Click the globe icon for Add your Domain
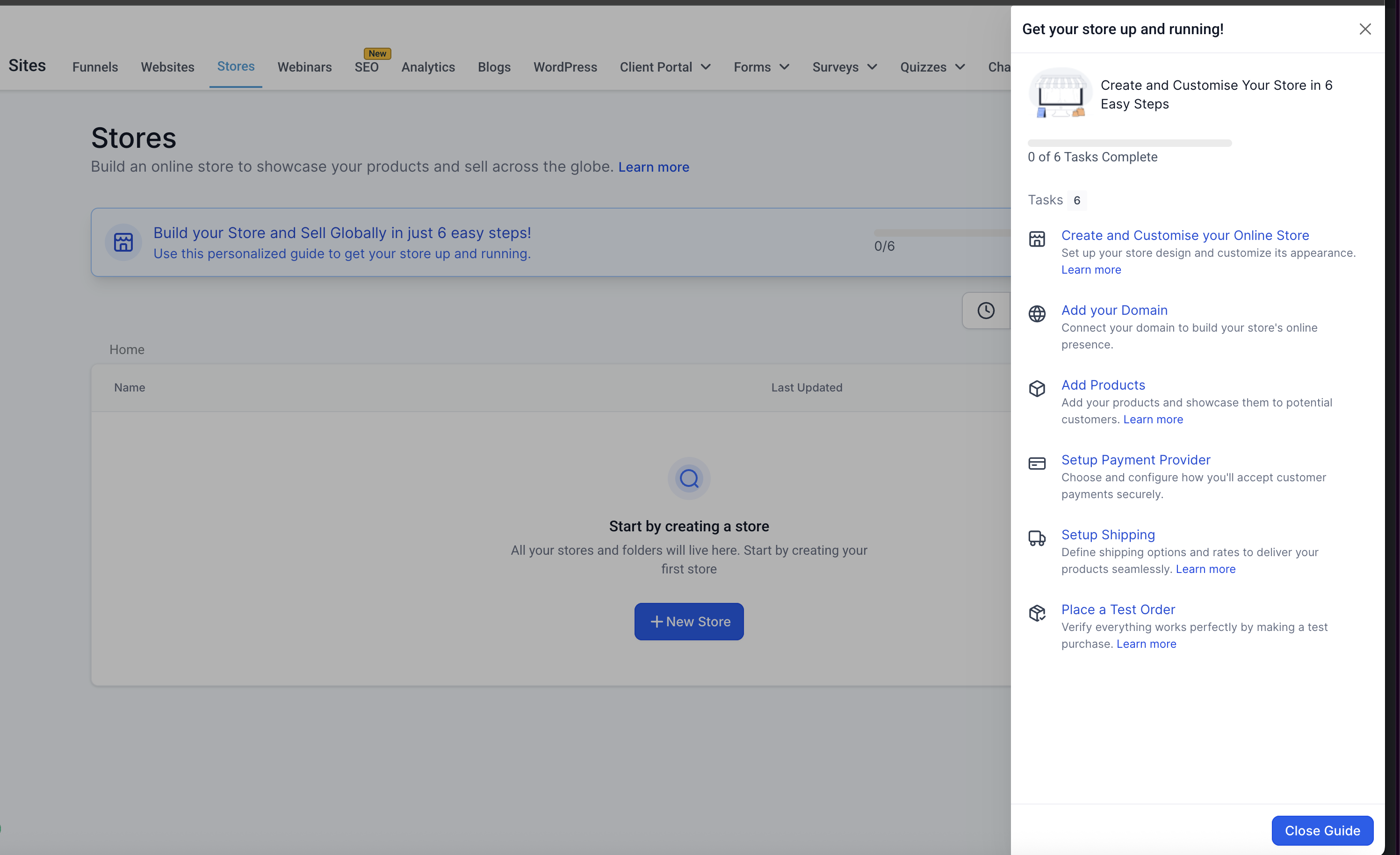This screenshot has height=855, width=1400. 1036,314
